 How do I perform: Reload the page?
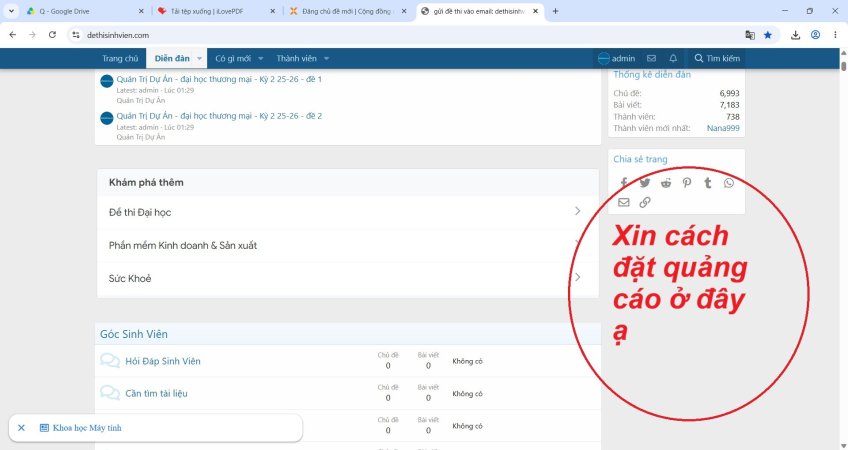tap(52, 35)
